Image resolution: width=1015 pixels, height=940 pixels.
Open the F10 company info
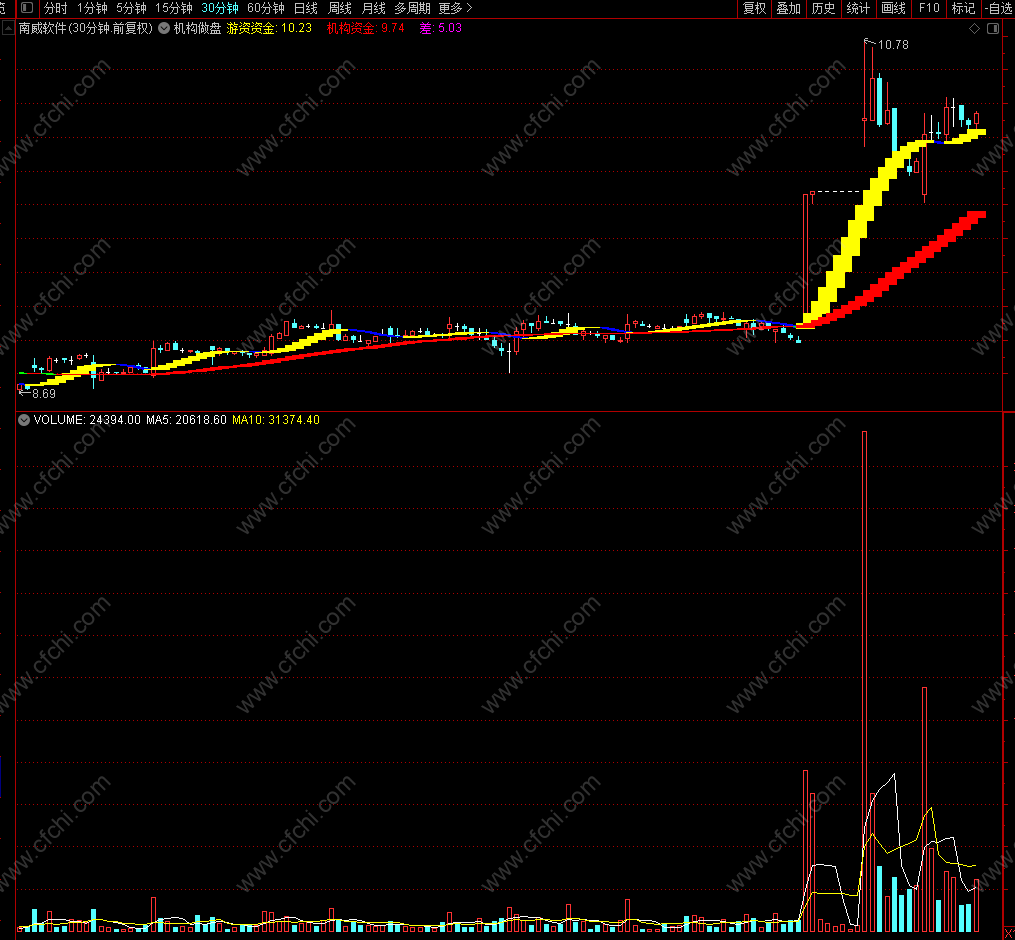pos(929,8)
